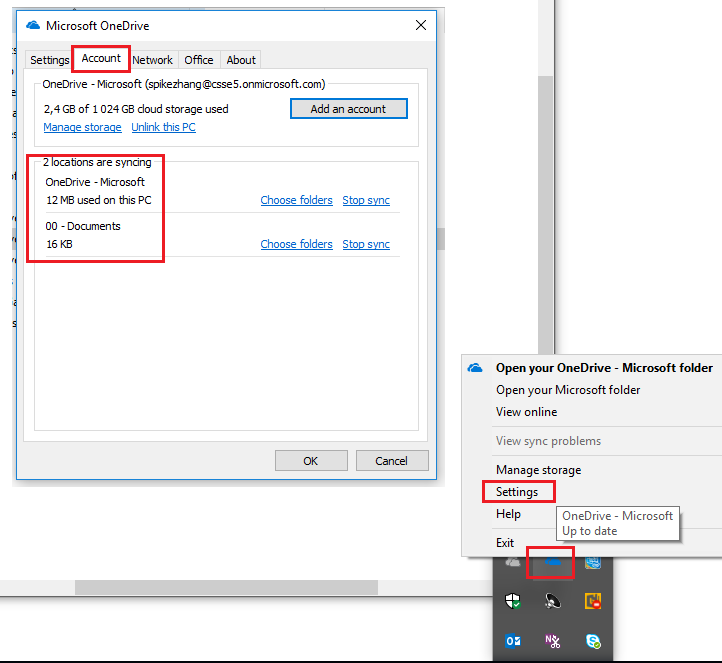
Task: Choose folders for OneDrive - Microsoft
Action: (x=297, y=200)
